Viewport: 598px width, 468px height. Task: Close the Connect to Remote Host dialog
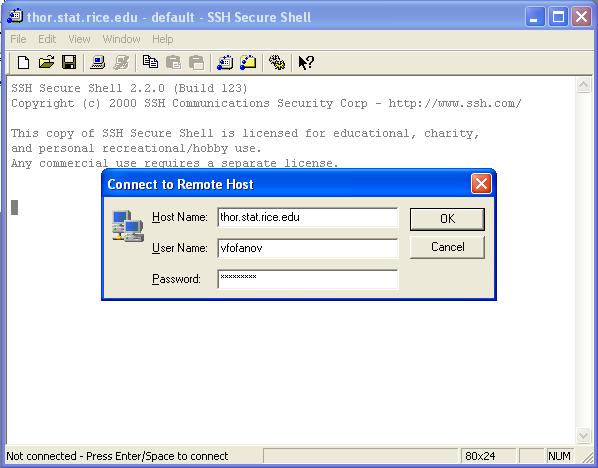(481, 184)
